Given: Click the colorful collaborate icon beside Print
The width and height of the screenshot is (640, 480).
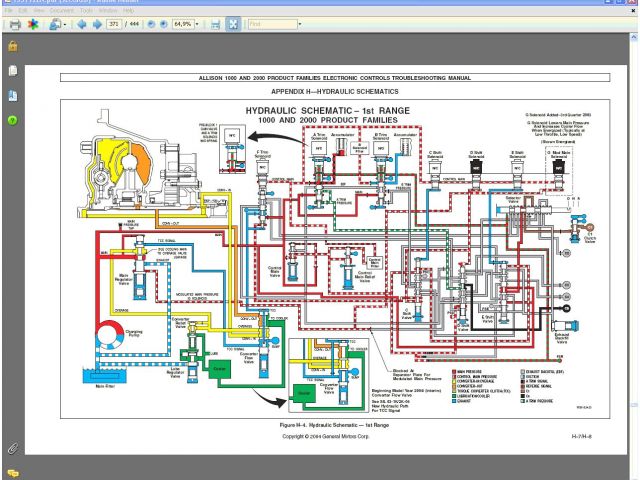Looking at the screenshot, I should 35,23.
